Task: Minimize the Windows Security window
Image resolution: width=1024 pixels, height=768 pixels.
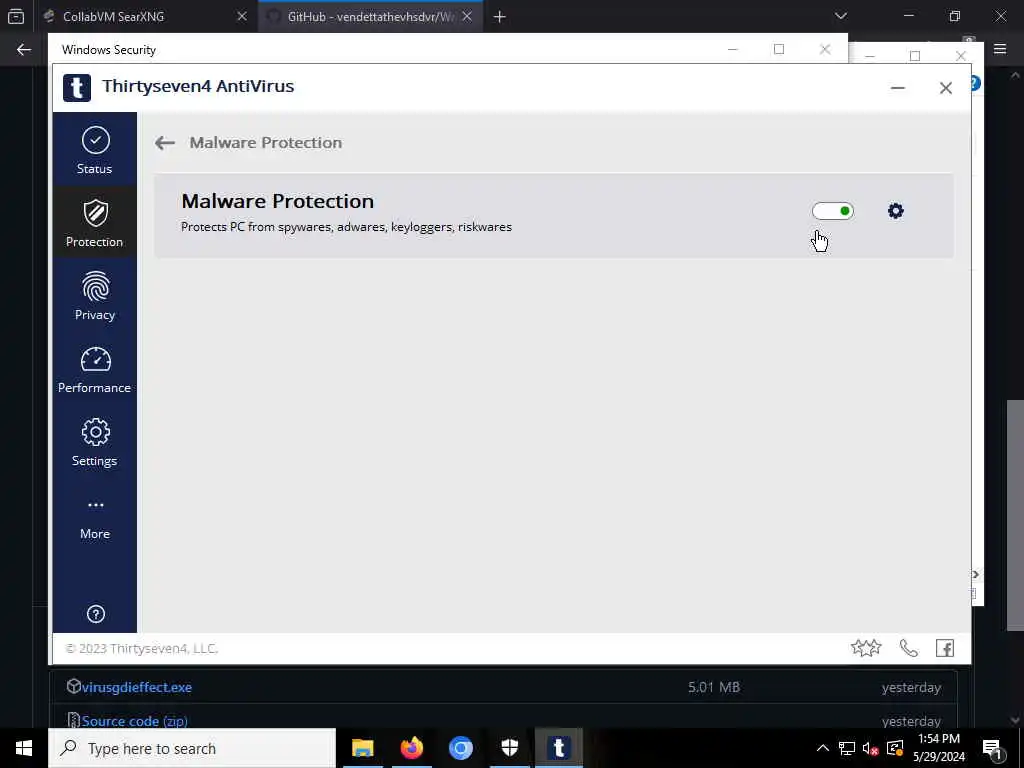Action: click(x=733, y=49)
